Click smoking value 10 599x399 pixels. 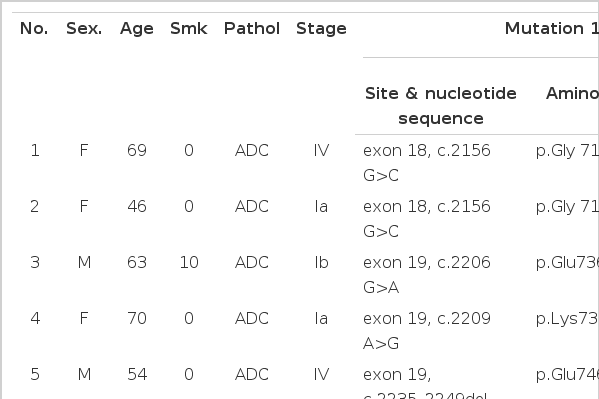[x=189, y=263]
